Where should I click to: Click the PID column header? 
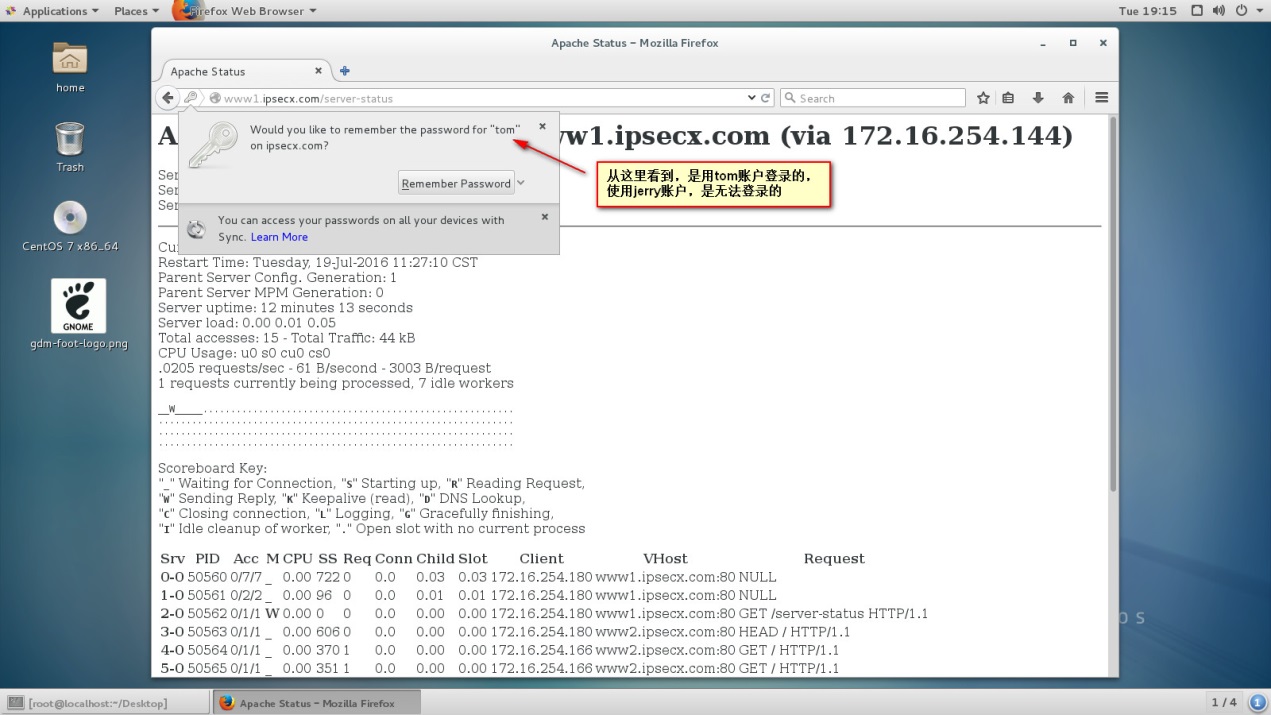point(207,559)
